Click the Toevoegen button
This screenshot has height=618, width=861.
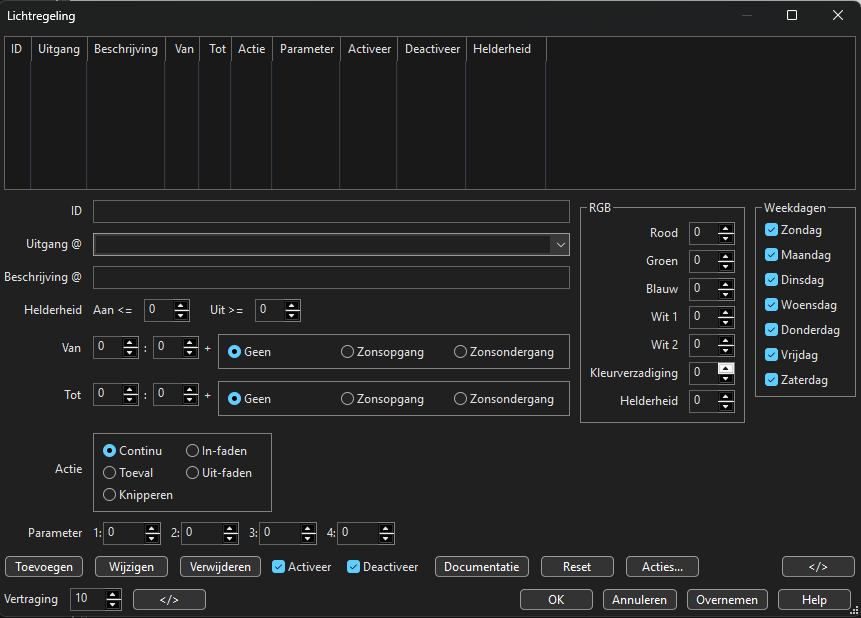tap(44, 567)
